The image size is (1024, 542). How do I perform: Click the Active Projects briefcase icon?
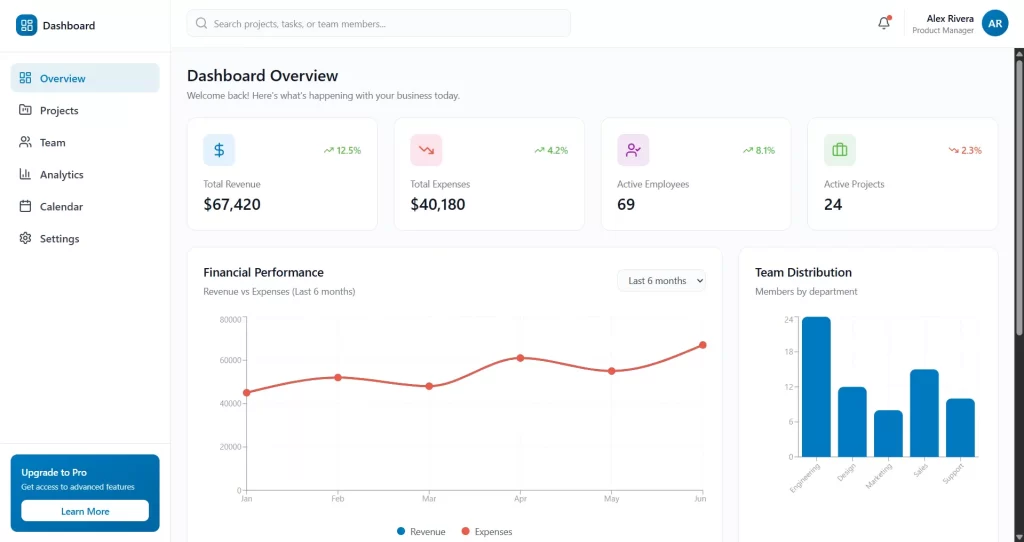[840, 150]
